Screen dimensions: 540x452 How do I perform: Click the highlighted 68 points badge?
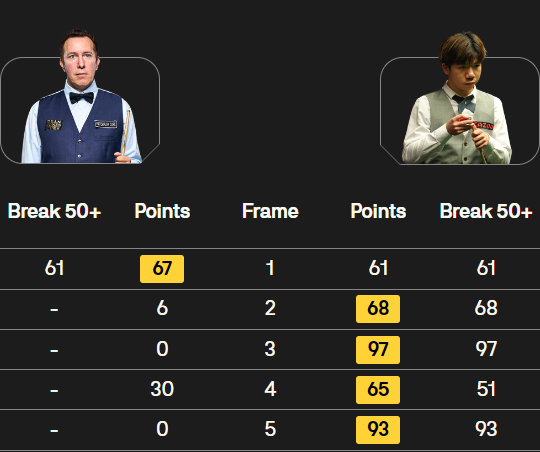tap(378, 309)
